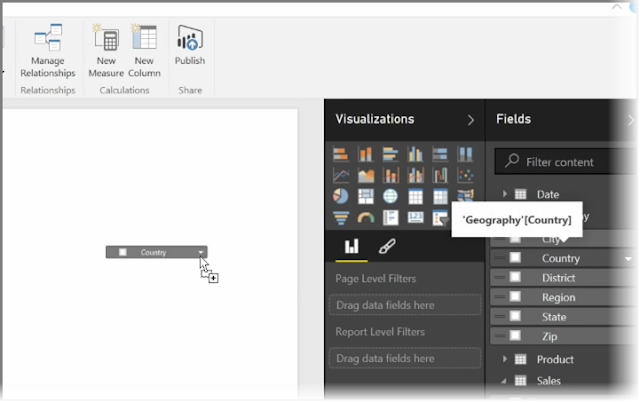Enable the Zip field checkbox

point(516,336)
